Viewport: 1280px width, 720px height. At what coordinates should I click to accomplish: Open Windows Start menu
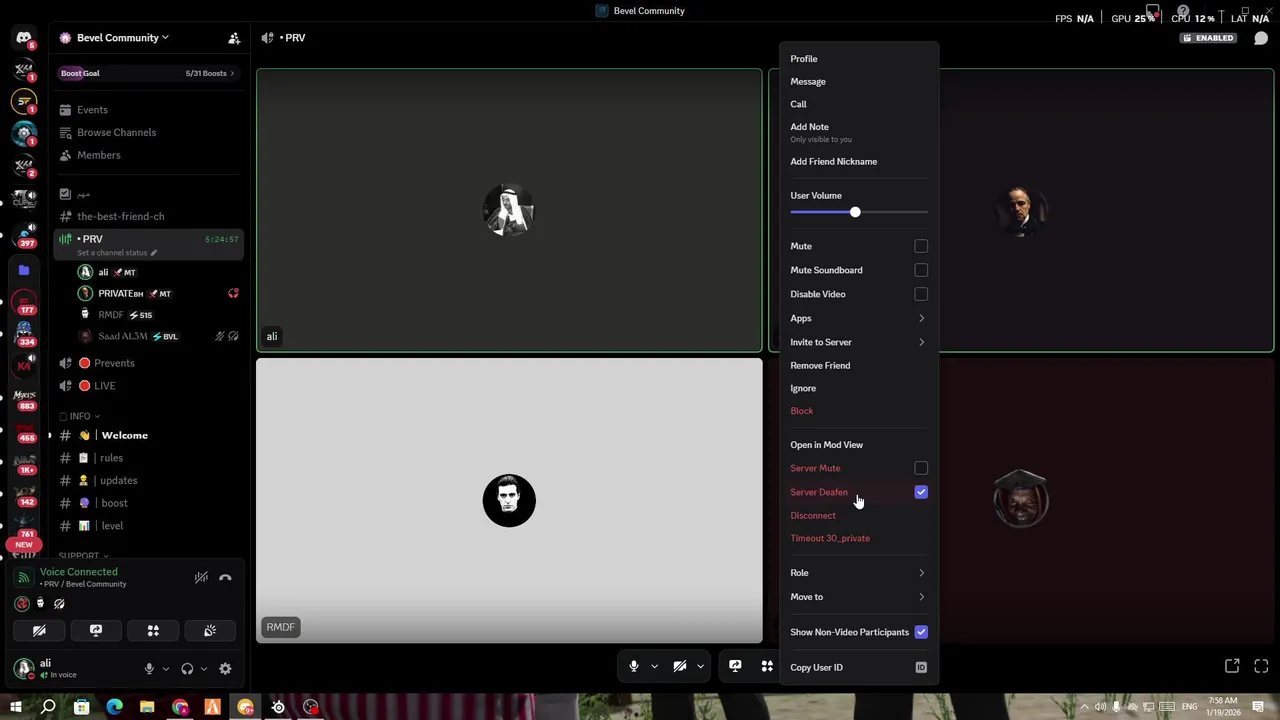pyautogui.click(x=15, y=707)
